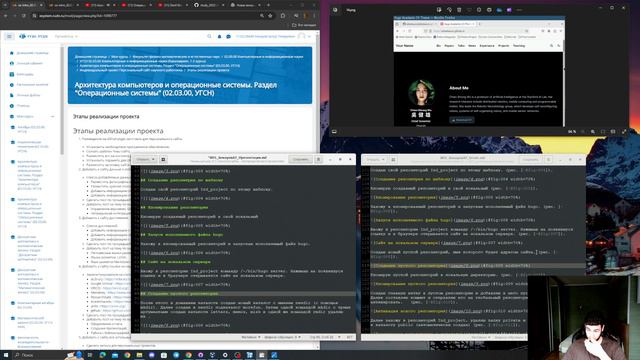This screenshot has width=640, height=360.
Task: Expand the arrow beside 'Открыть' in right gedit
Action: coord(384,159)
